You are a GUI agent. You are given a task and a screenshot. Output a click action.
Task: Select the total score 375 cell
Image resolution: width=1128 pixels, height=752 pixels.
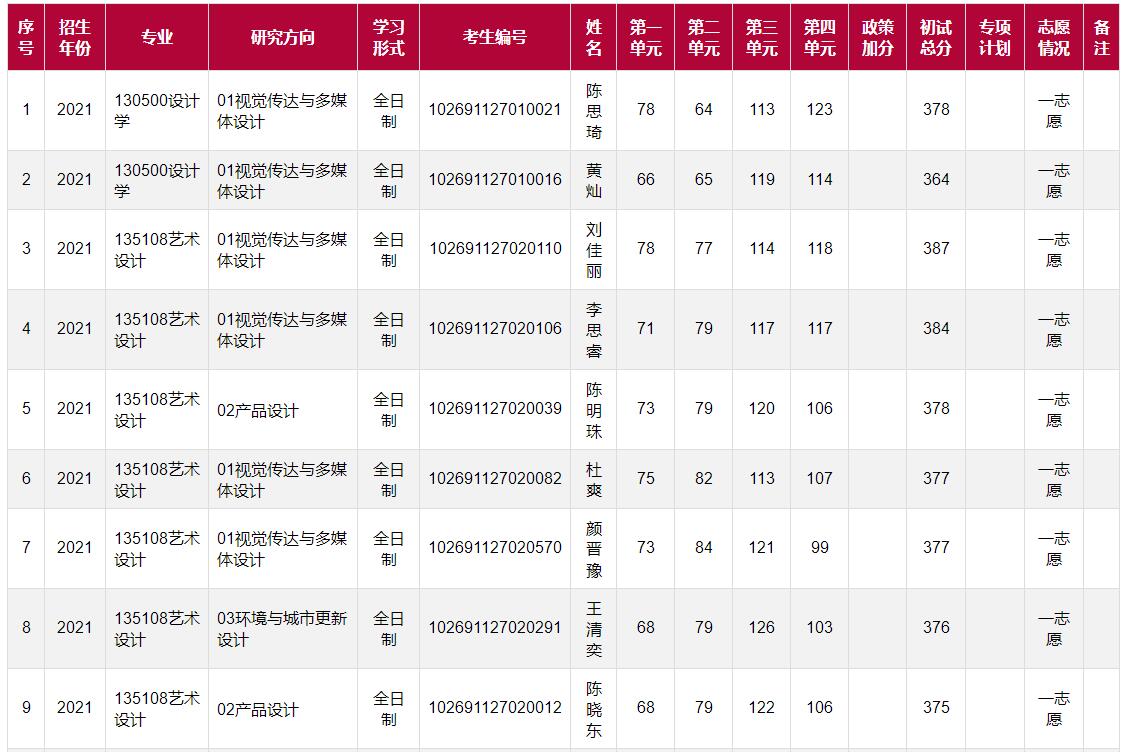(x=936, y=708)
